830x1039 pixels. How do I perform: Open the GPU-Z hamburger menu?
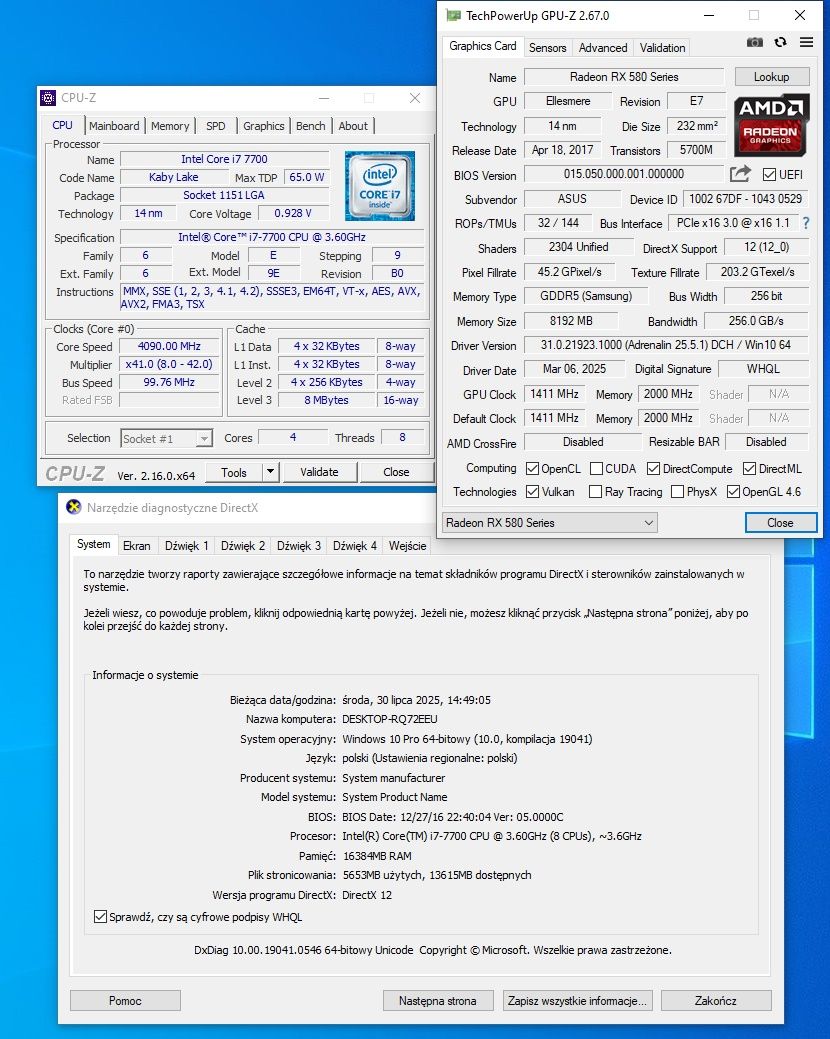click(806, 42)
